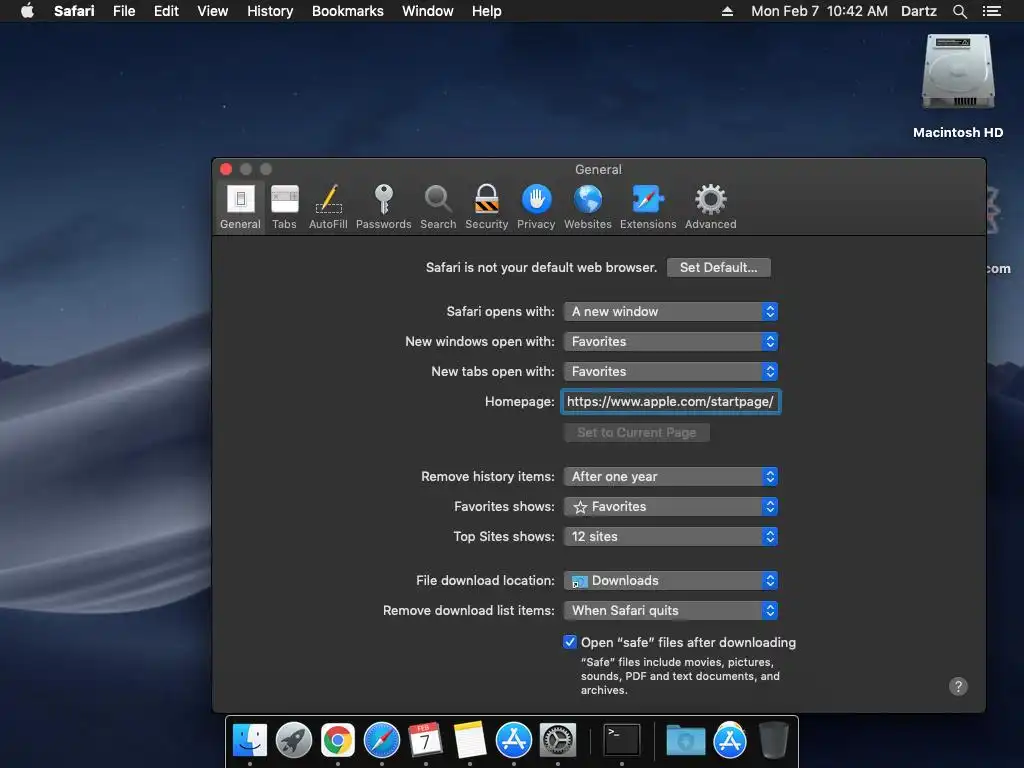Screen dimensions: 1024x768
Task: Expand the 'New tabs open with' dropdown
Action: (x=671, y=372)
